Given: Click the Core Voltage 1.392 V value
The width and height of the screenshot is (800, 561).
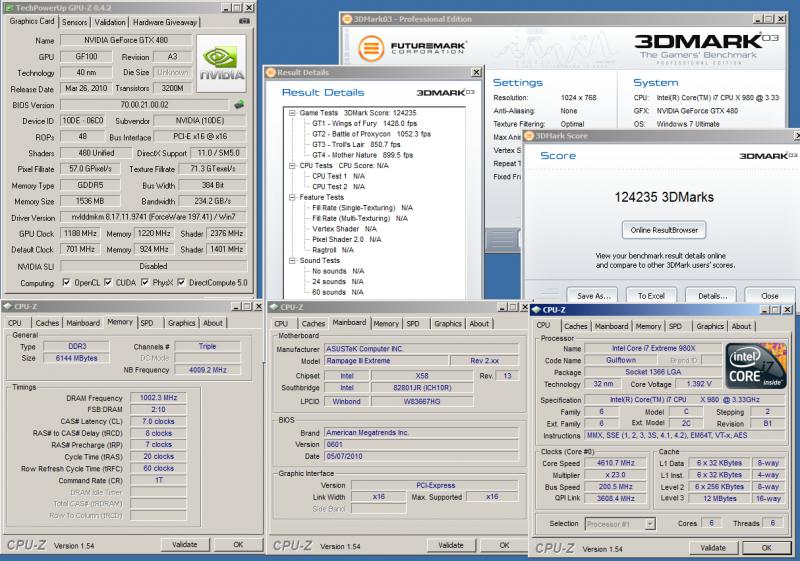Looking at the screenshot, I should pyautogui.click(x=699, y=384).
